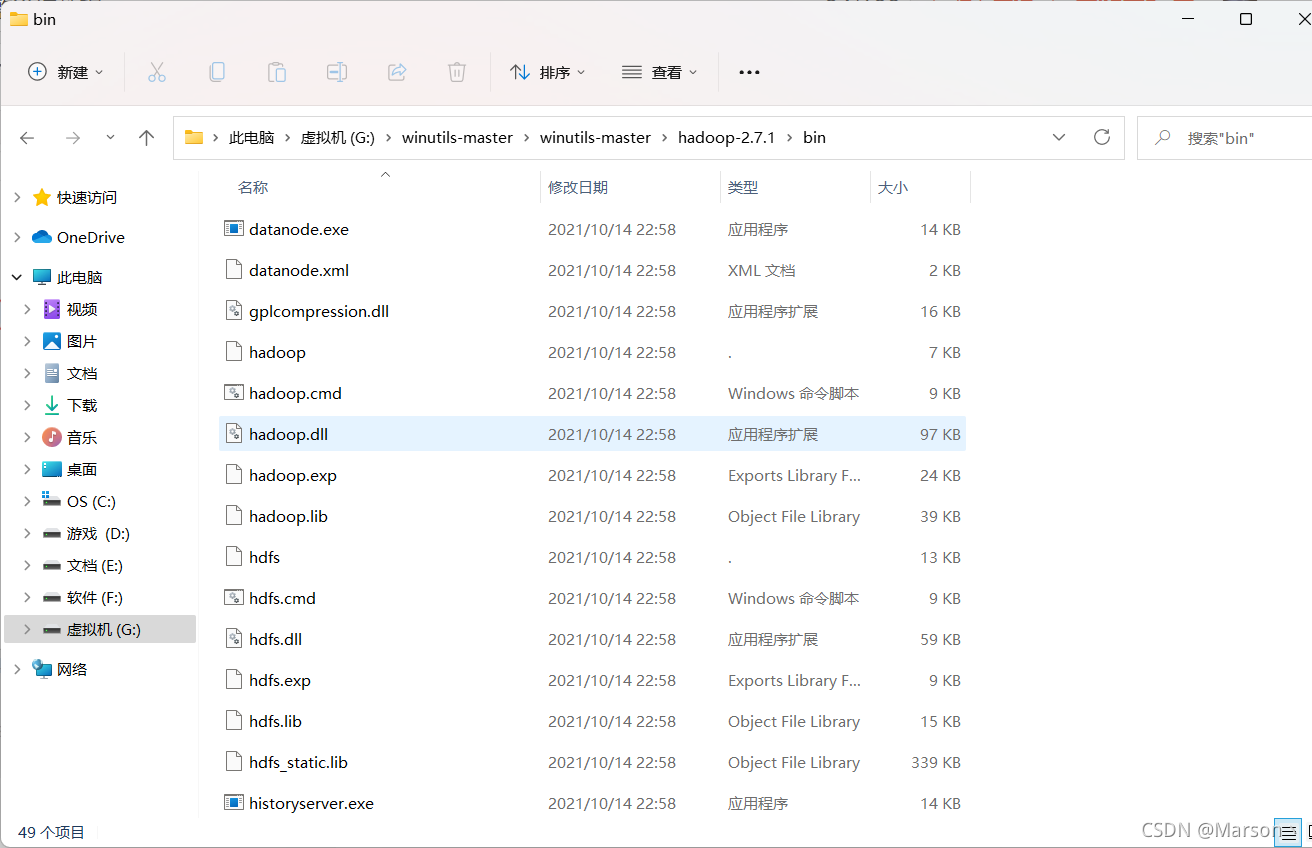1312x848 pixels.
Task: Click the hdfs.cmd file icon
Action: [233, 598]
